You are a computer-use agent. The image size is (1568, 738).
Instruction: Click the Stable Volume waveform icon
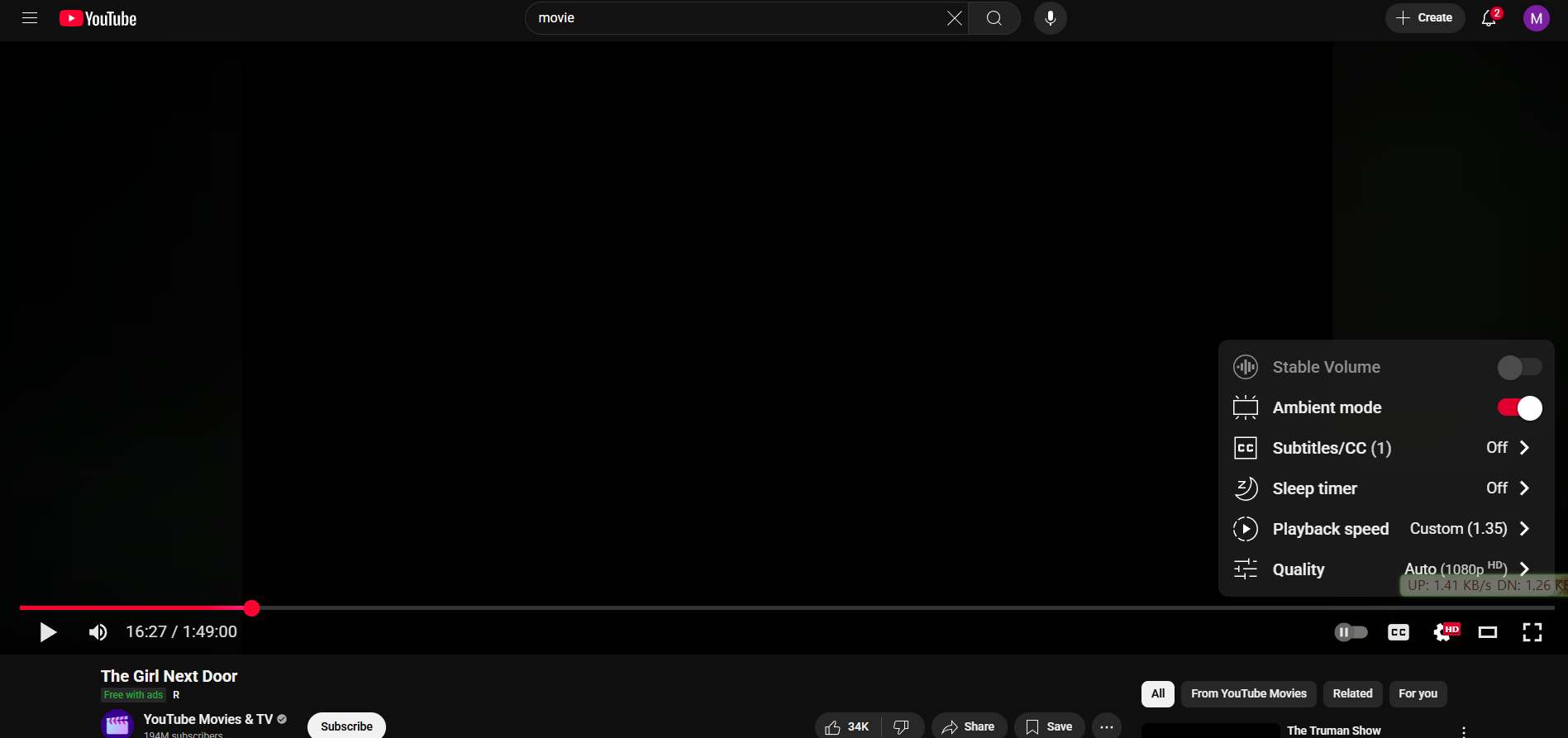pos(1246,367)
